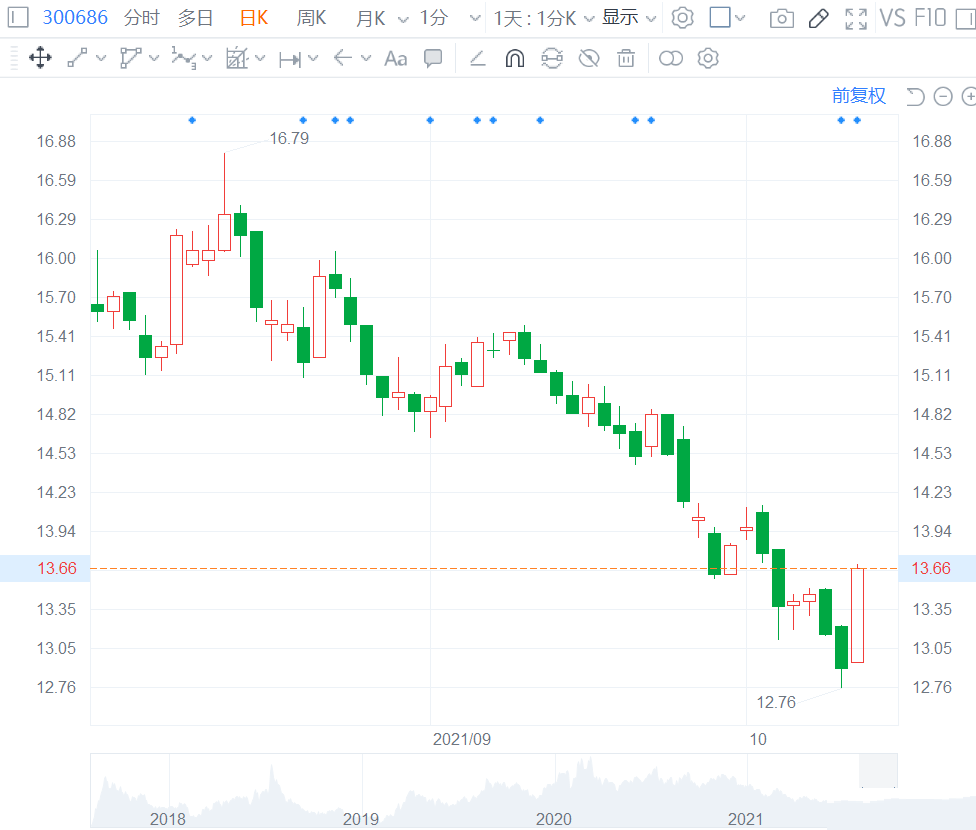Open drawing toolbar settings gear
Screen dimensions: 976x830
[x=708, y=59]
